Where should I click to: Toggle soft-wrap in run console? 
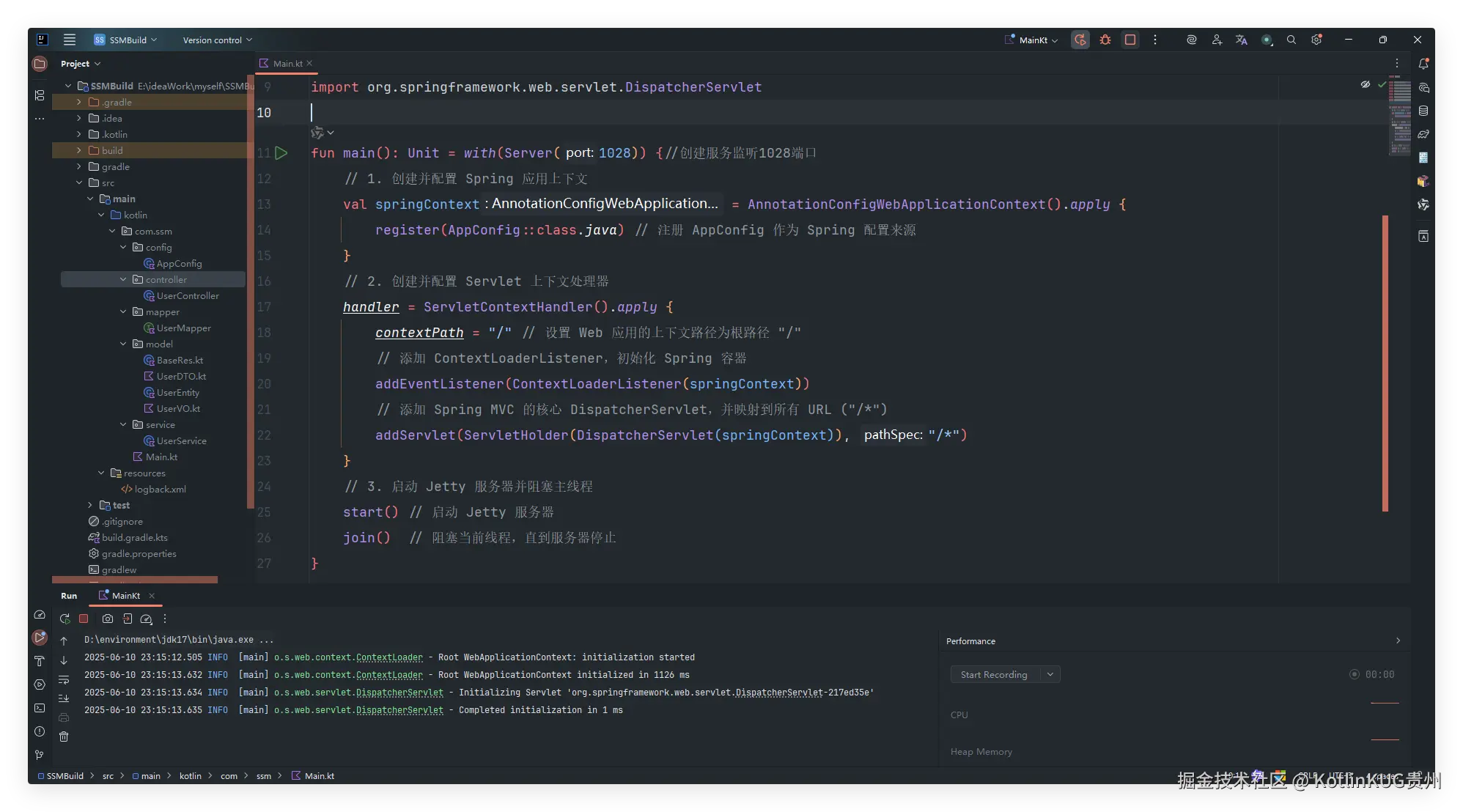(64, 679)
